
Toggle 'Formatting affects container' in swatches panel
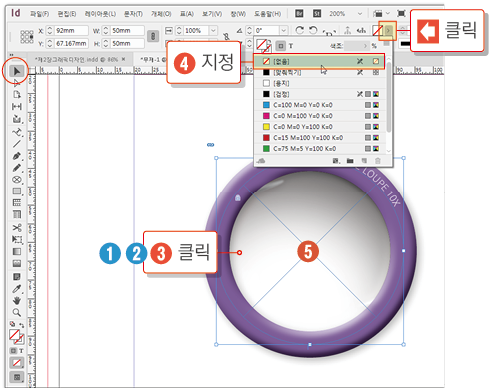(281, 46)
